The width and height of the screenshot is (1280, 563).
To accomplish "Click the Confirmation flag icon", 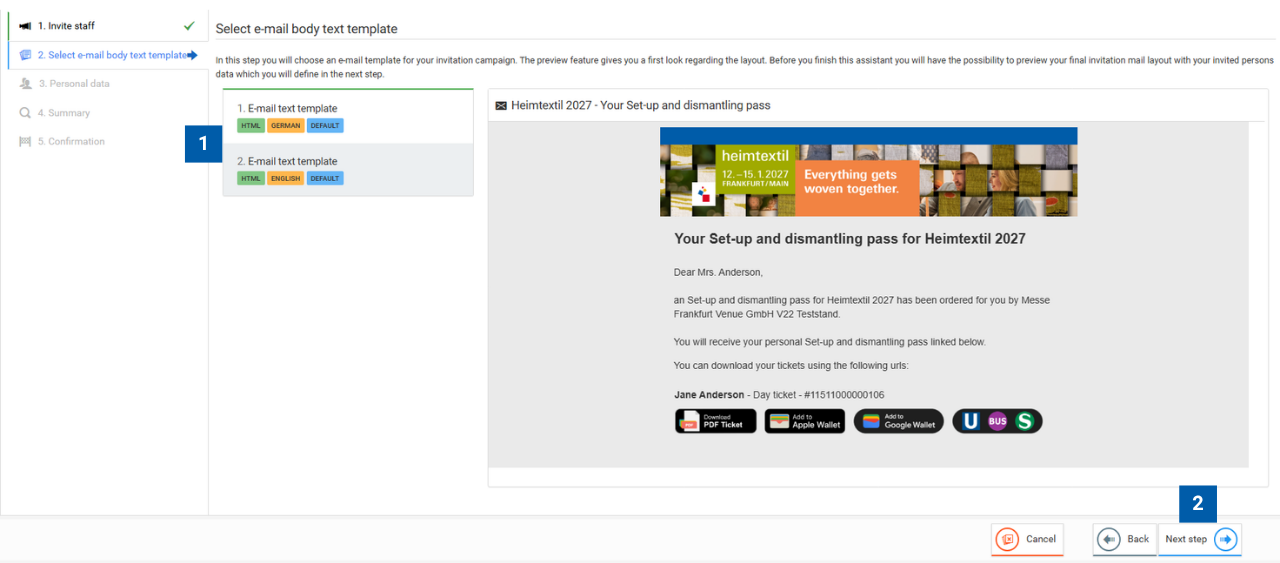I will coord(25,141).
